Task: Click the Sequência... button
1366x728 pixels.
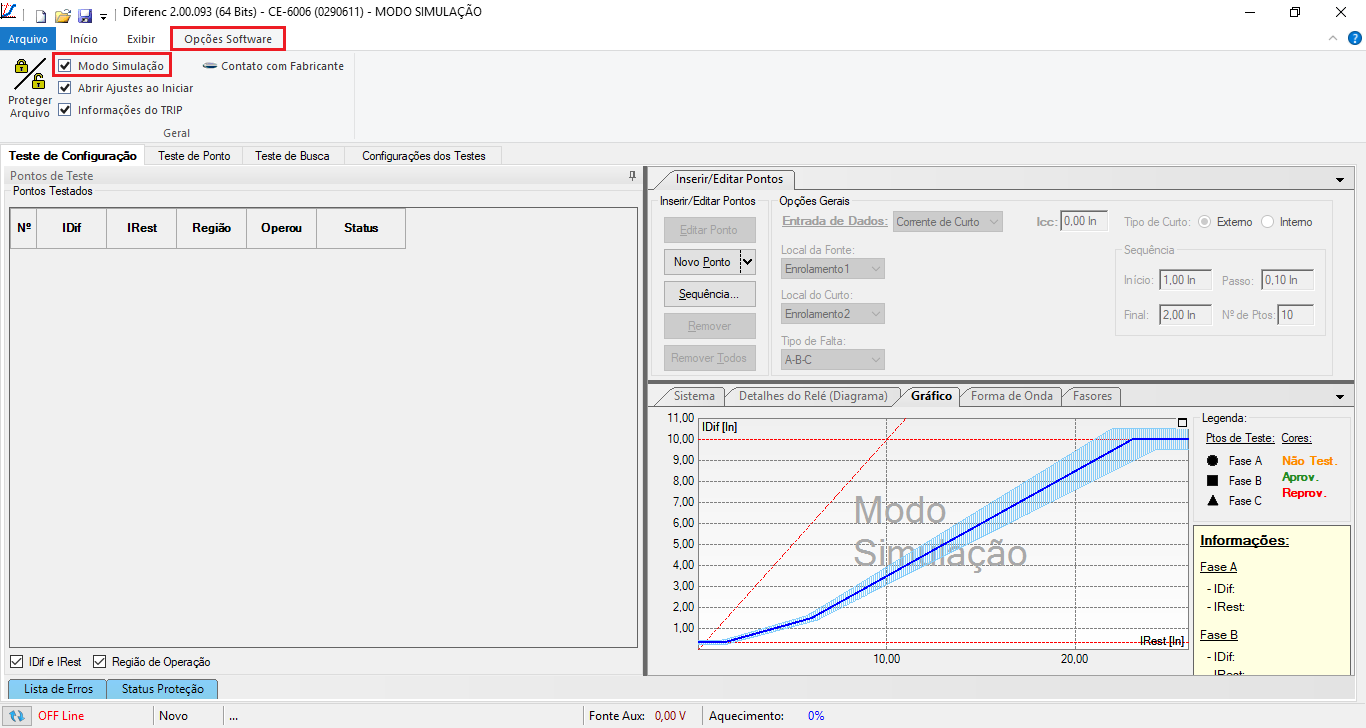Action: [x=709, y=294]
